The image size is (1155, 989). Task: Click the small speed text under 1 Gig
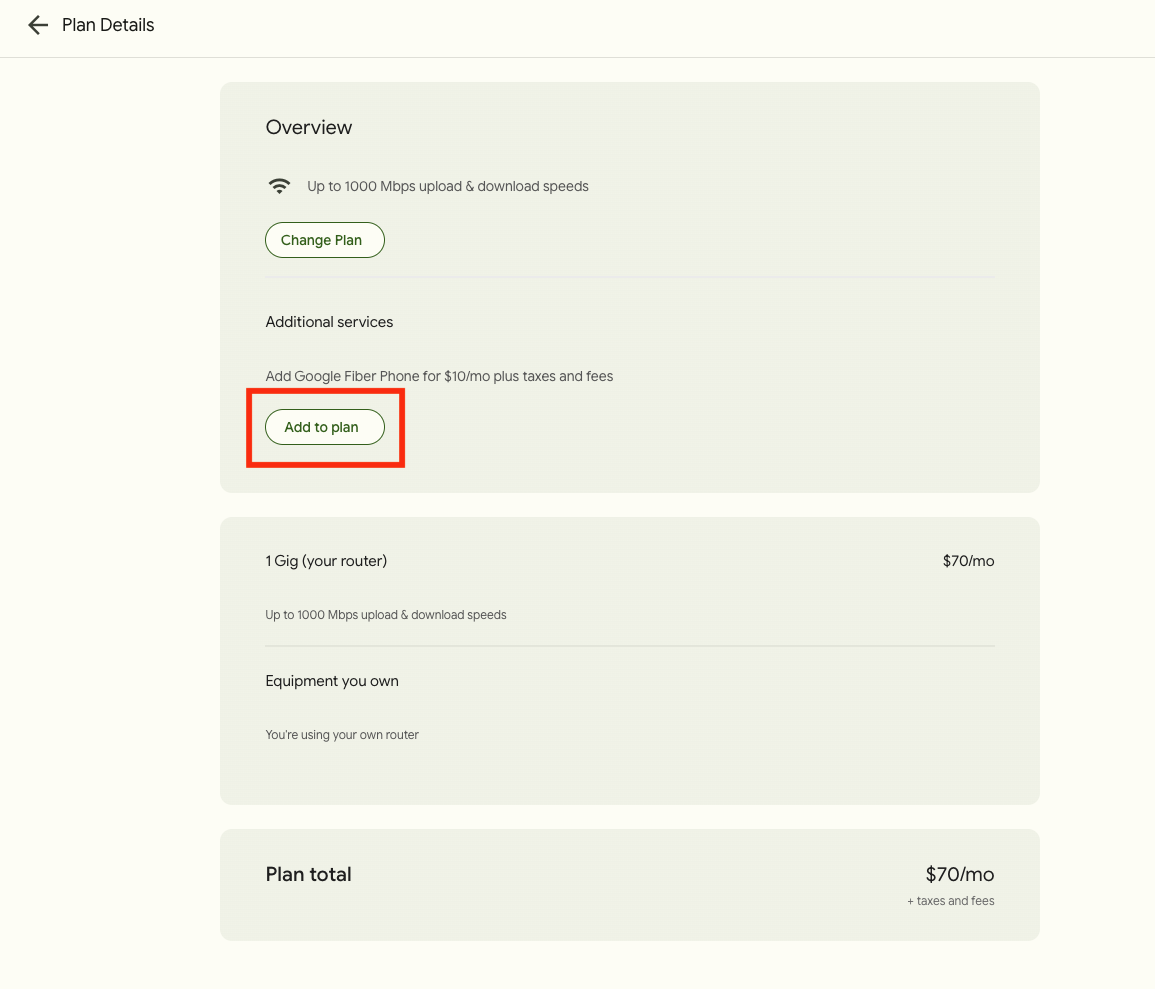coord(386,615)
